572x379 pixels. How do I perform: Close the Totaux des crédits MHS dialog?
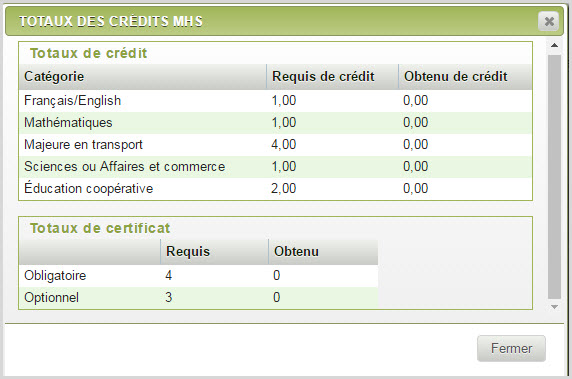[548, 22]
